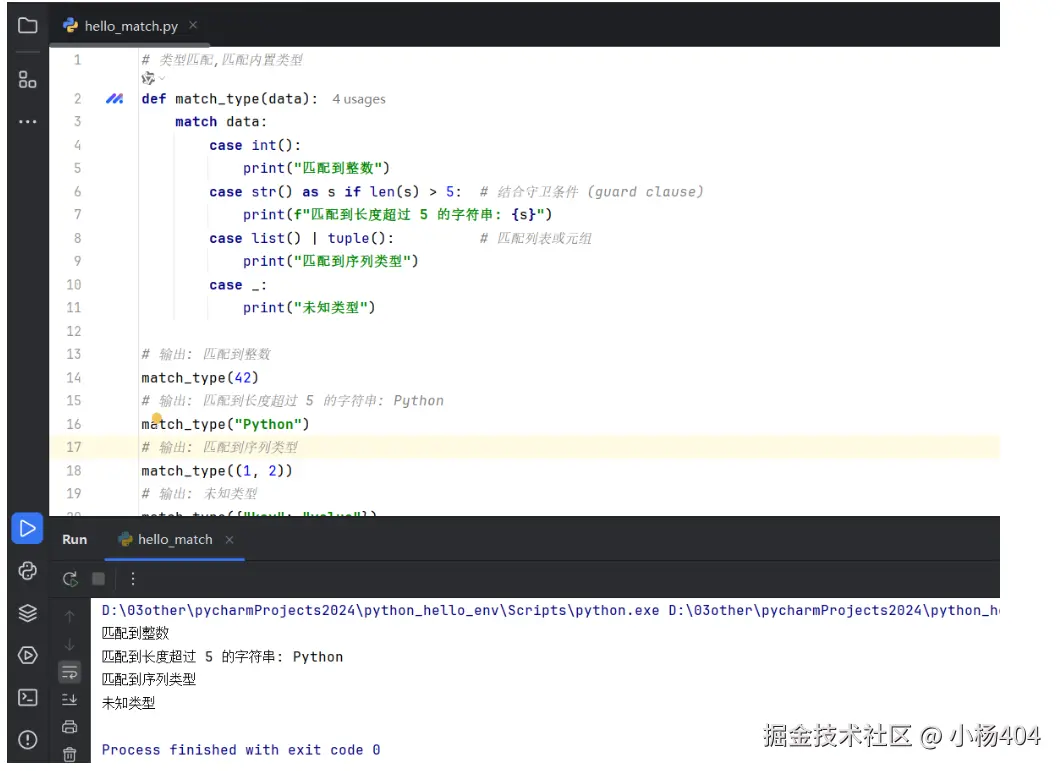Screen dimensions: 1062x771
Task: Open the Services tool window icon
Action: pyautogui.click(x=27, y=655)
